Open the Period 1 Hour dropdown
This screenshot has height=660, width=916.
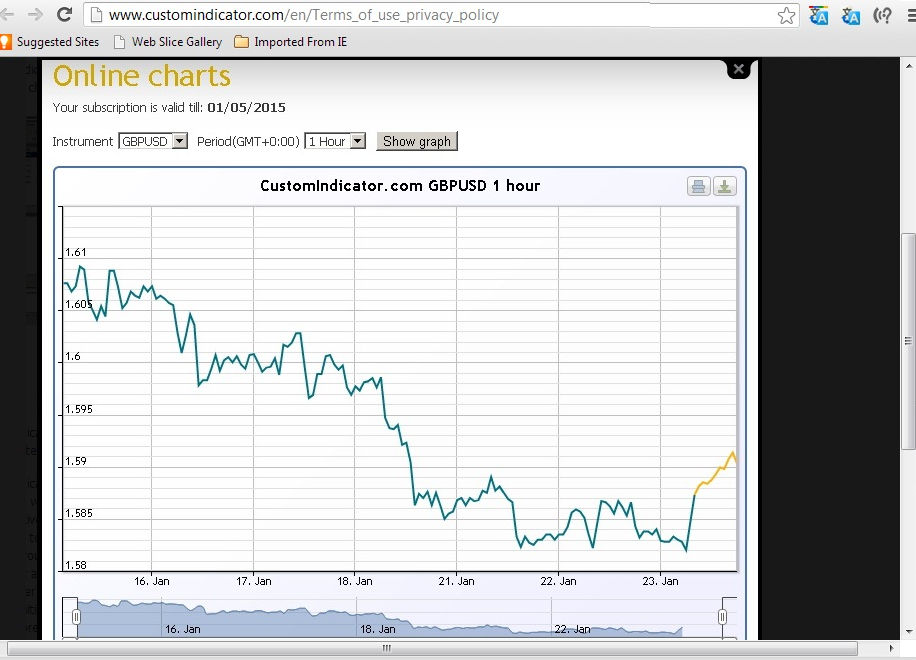pyautogui.click(x=335, y=141)
